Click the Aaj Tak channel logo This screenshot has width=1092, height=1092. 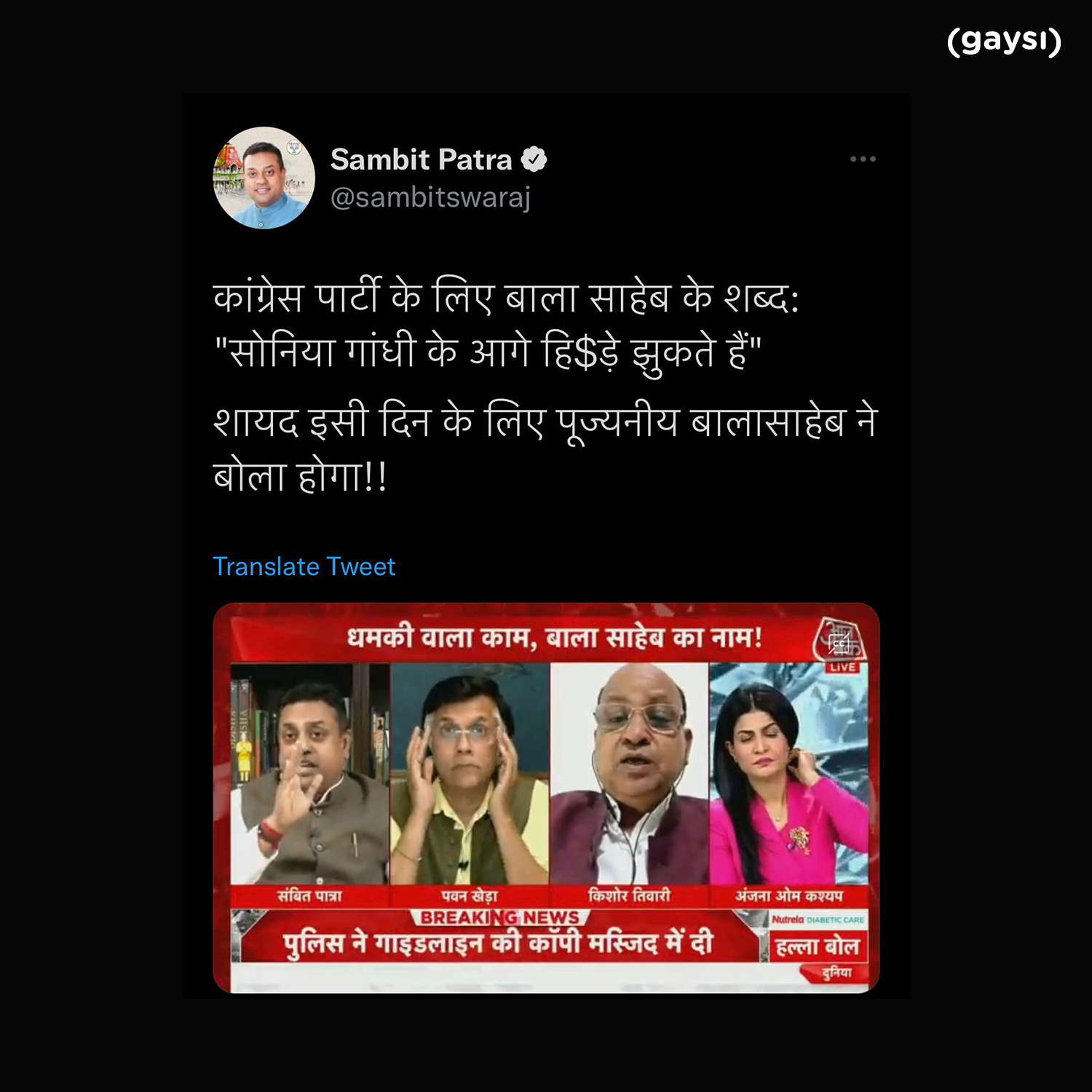(839, 638)
